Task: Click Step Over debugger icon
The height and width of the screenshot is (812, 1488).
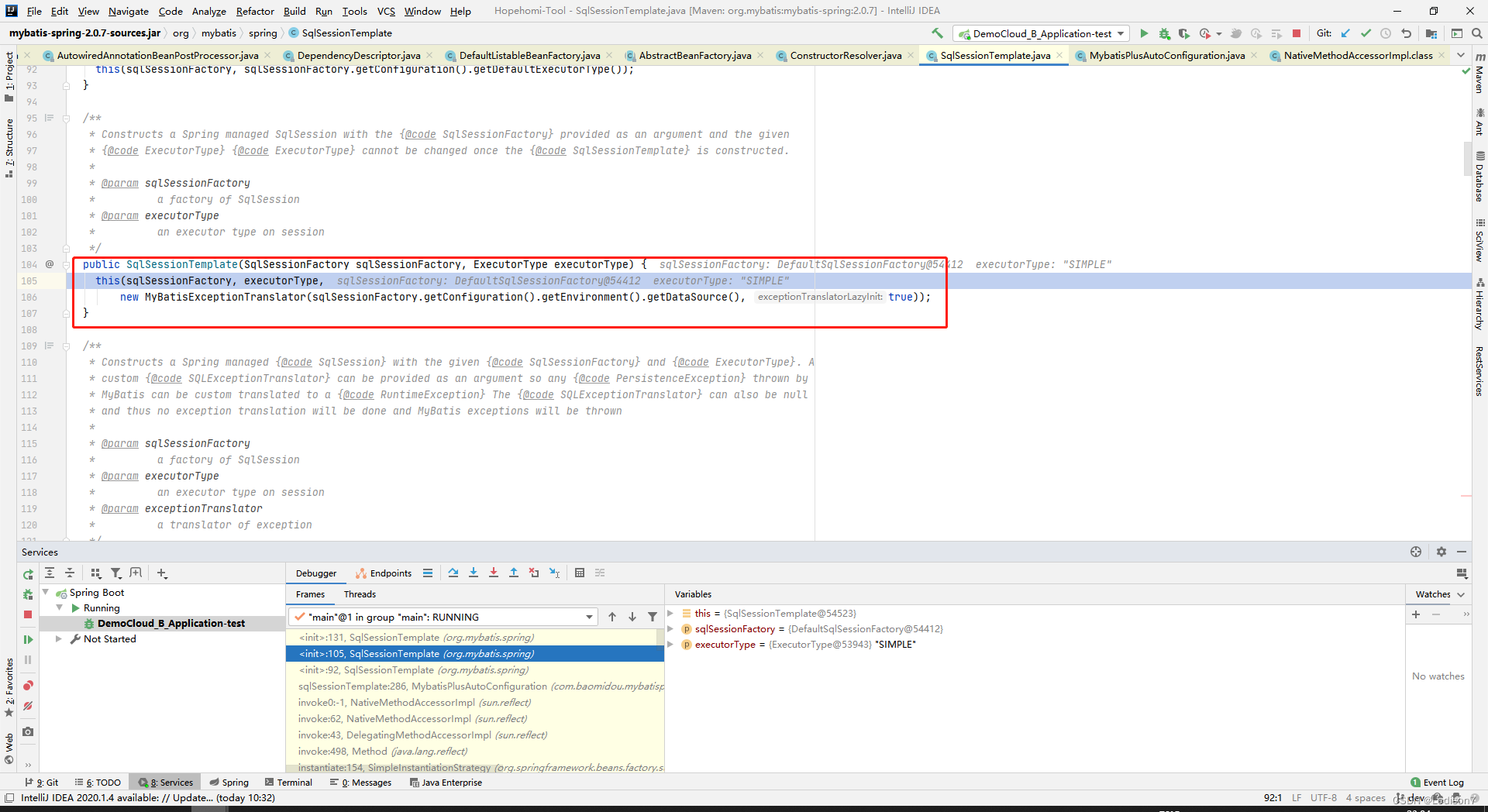Action: (453, 573)
